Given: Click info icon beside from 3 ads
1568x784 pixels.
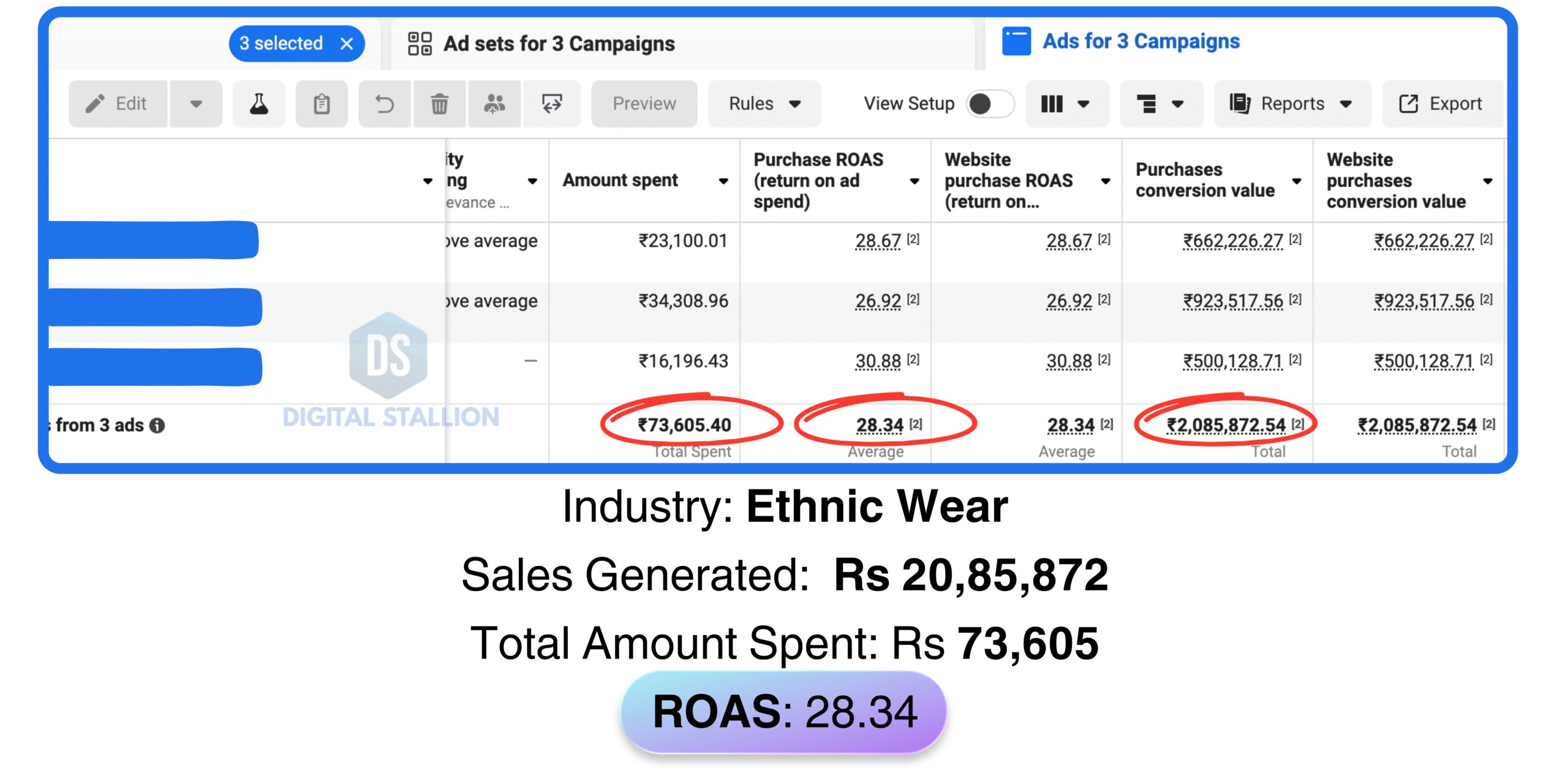Looking at the screenshot, I should click(157, 426).
